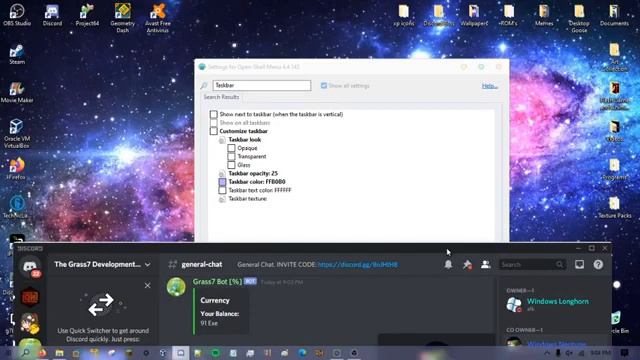Select the ROM's desktop folder
The width and height of the screenshot is (640, 360).
click(x=509, y=15)
